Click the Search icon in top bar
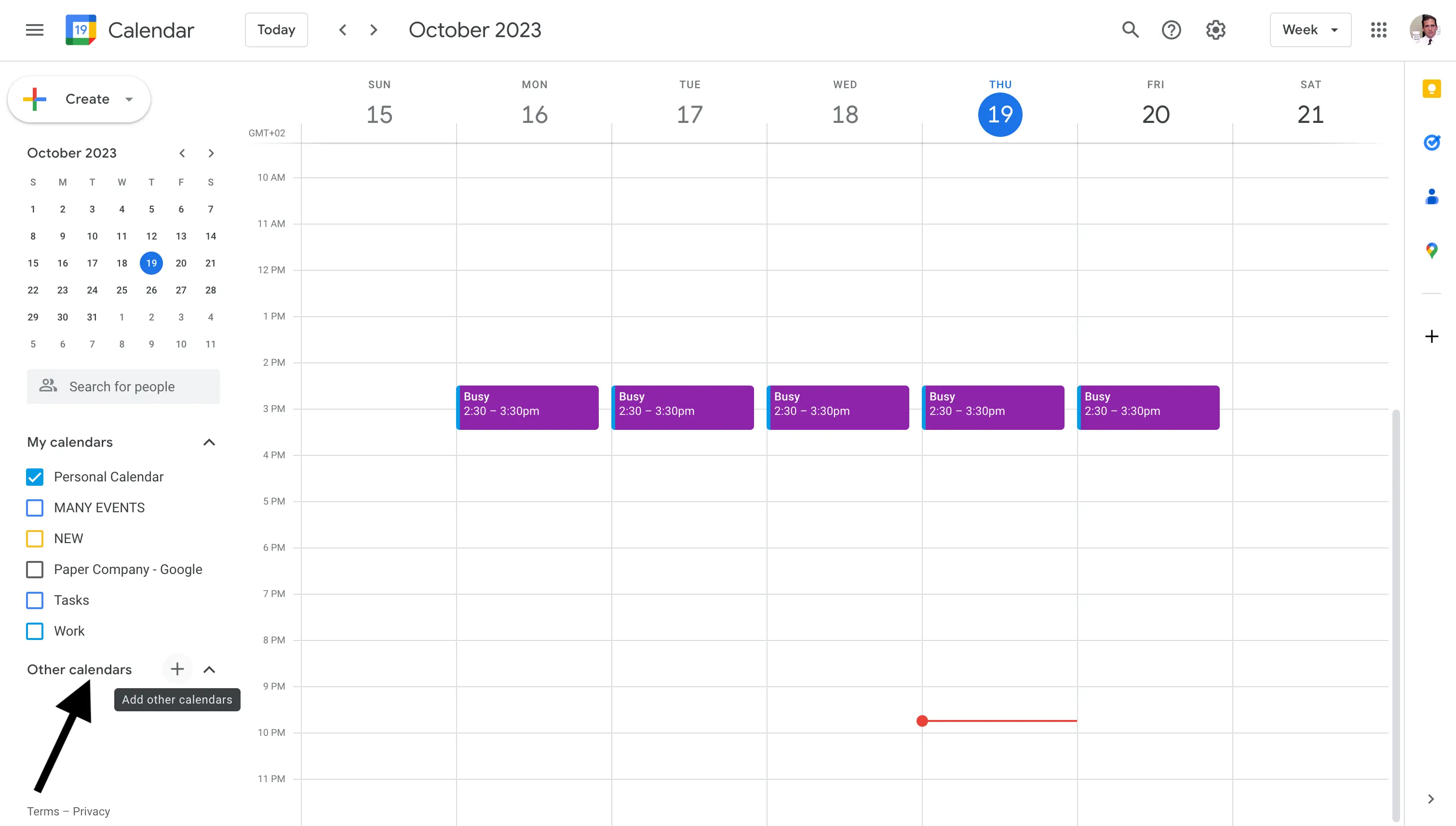This screenshot has width=1456, height=826. pos(1131,30)
